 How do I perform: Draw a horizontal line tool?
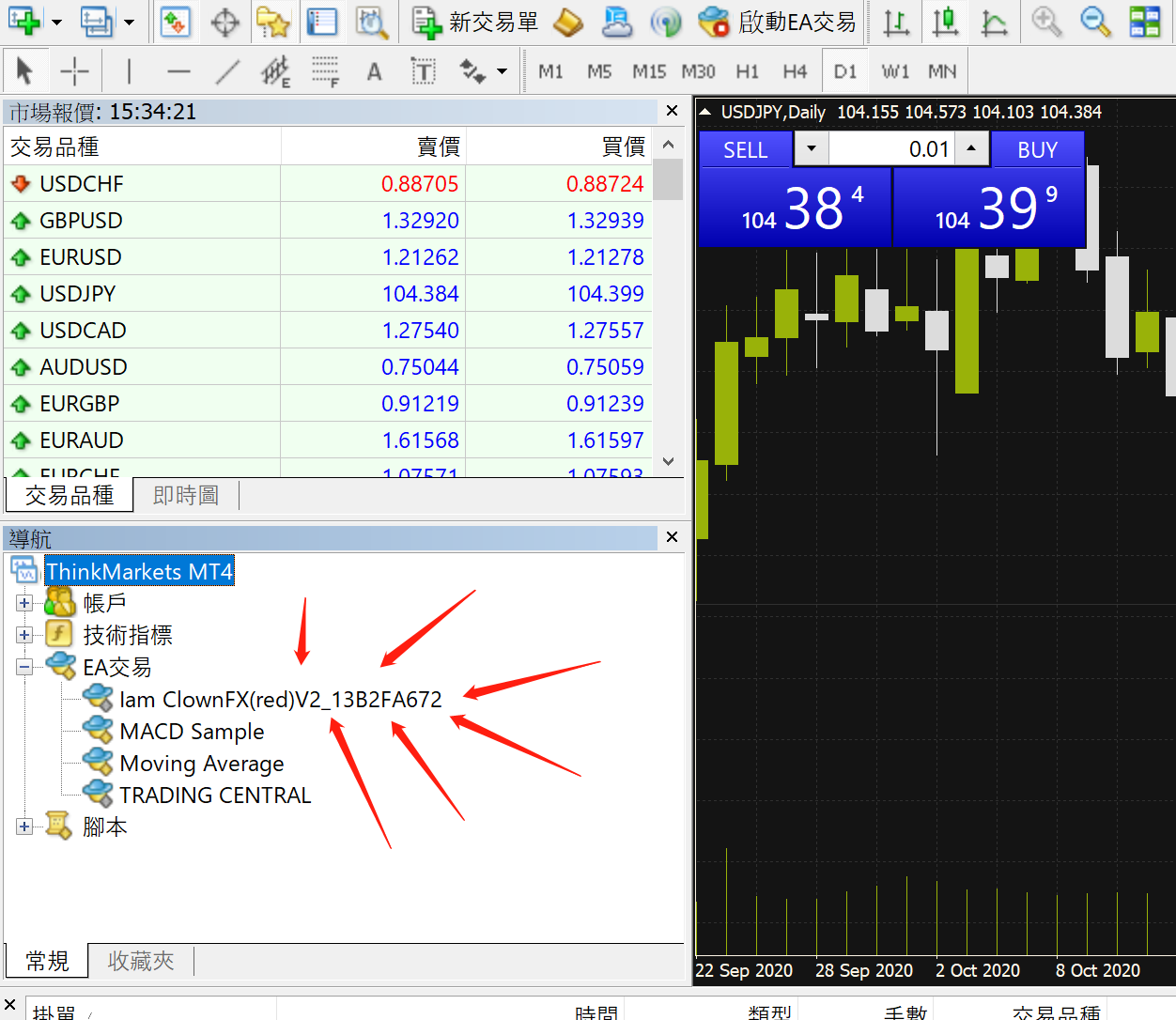(178, 71)
